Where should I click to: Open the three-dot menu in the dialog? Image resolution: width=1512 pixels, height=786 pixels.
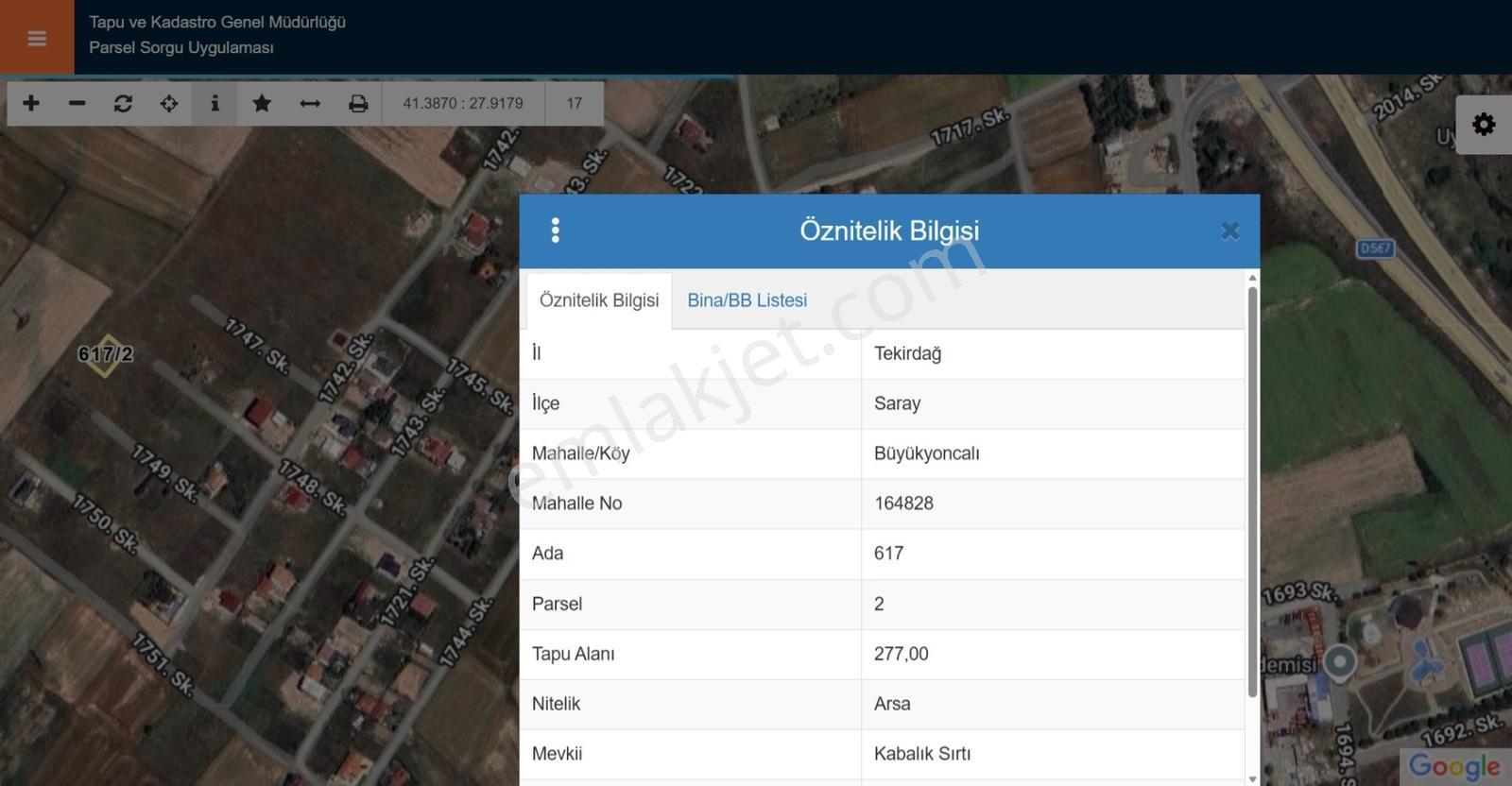pos(555,231)
